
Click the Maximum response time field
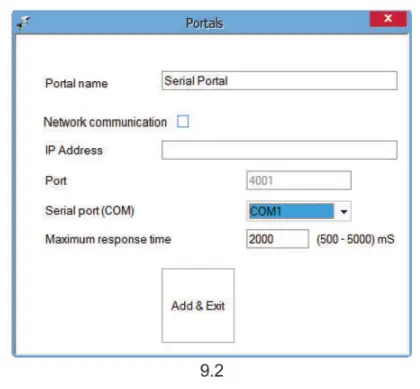point(277,239)
